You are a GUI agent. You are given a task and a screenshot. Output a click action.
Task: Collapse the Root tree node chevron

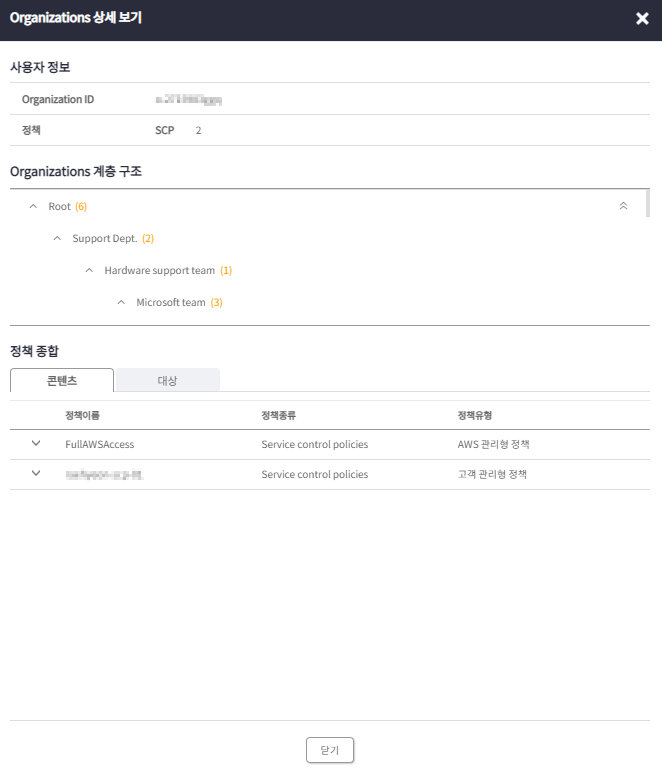pyautogui.click(x=33, y=206)
